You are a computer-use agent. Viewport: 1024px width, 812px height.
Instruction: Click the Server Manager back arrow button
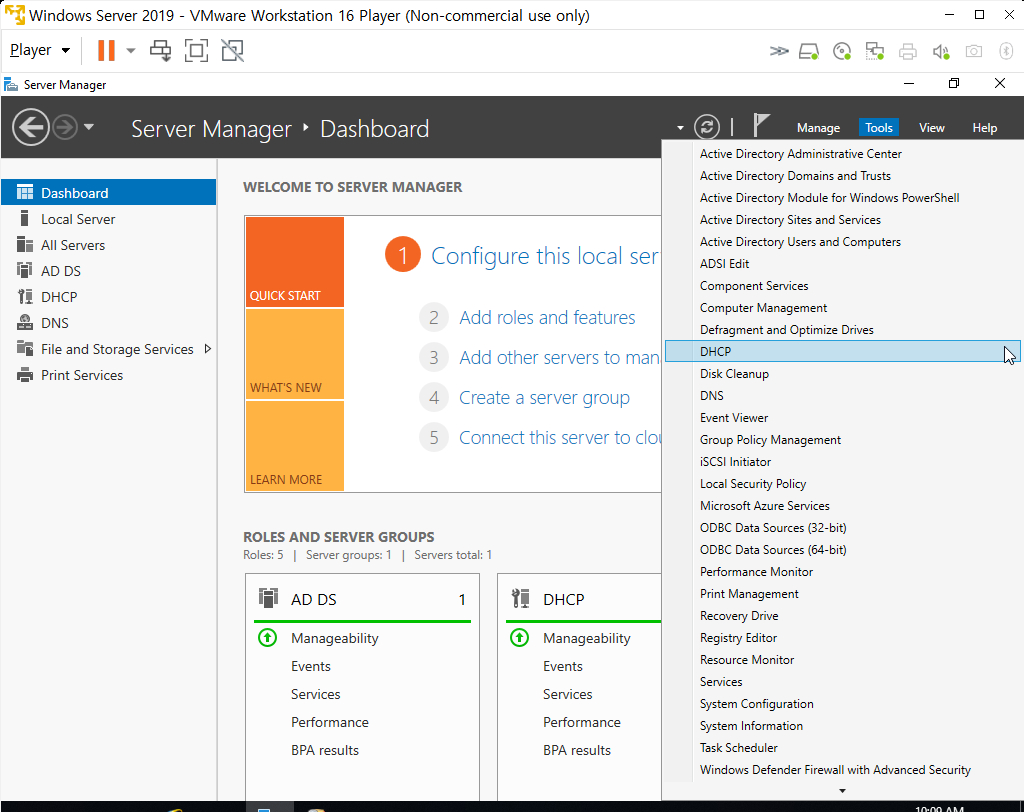31,127
